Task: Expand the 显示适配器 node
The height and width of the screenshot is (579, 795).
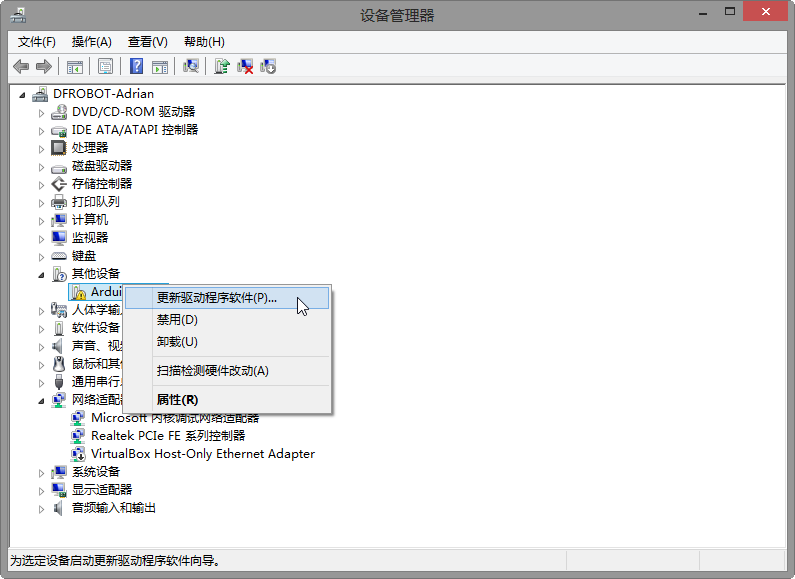Action: [42, 490]
